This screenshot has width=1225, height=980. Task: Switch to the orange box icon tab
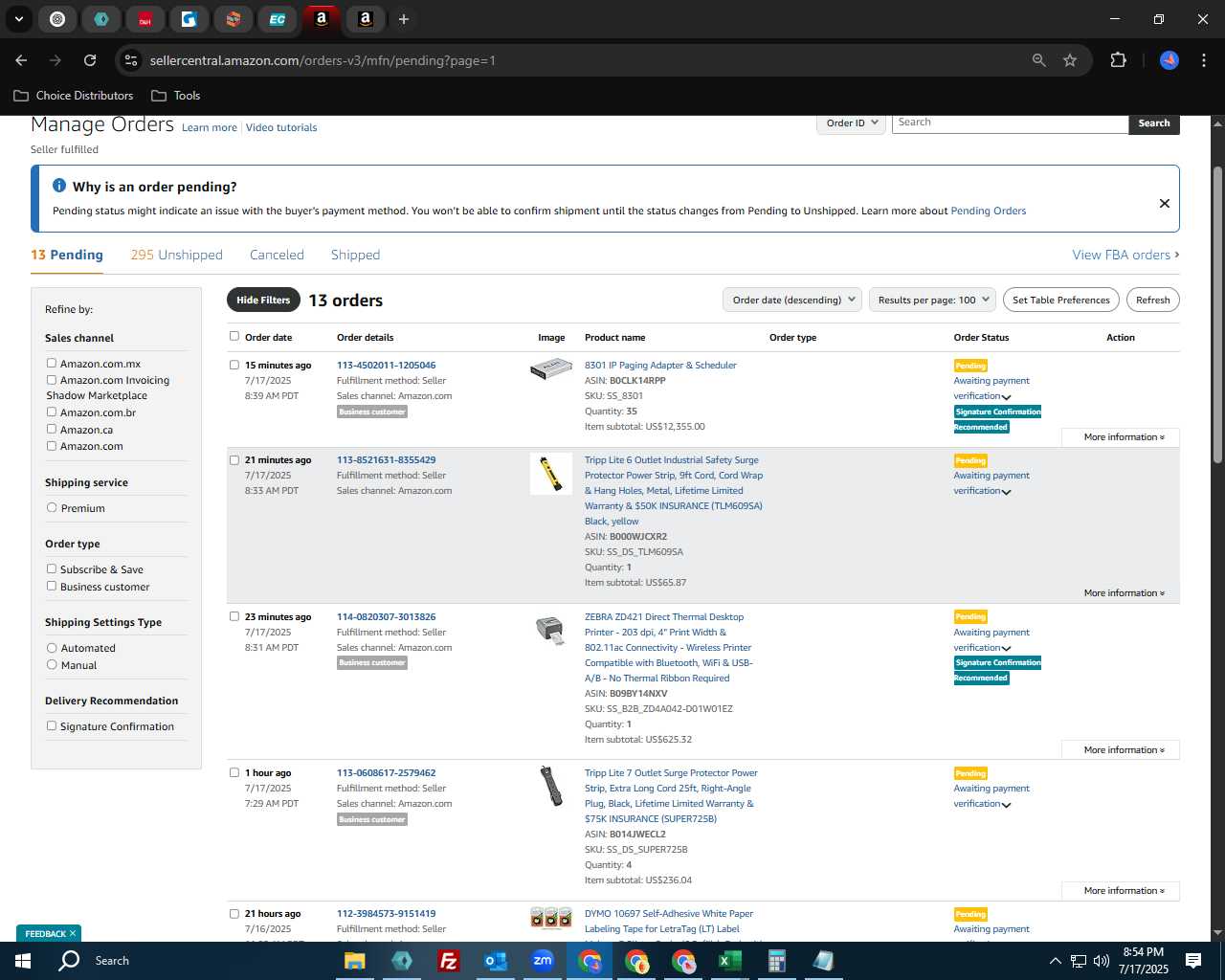tap(234, 19)
